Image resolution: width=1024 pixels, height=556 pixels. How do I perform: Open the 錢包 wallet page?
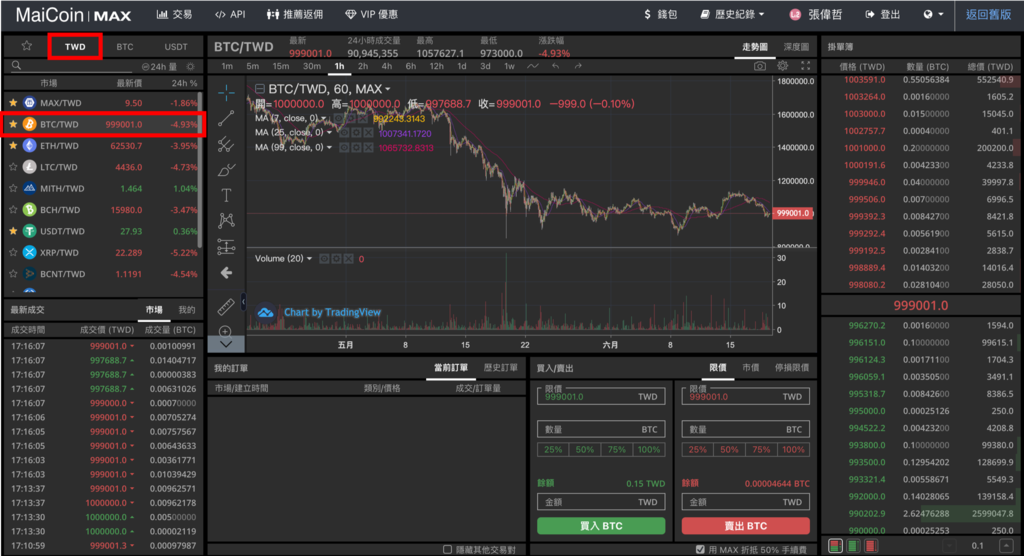tap(660, 14)
